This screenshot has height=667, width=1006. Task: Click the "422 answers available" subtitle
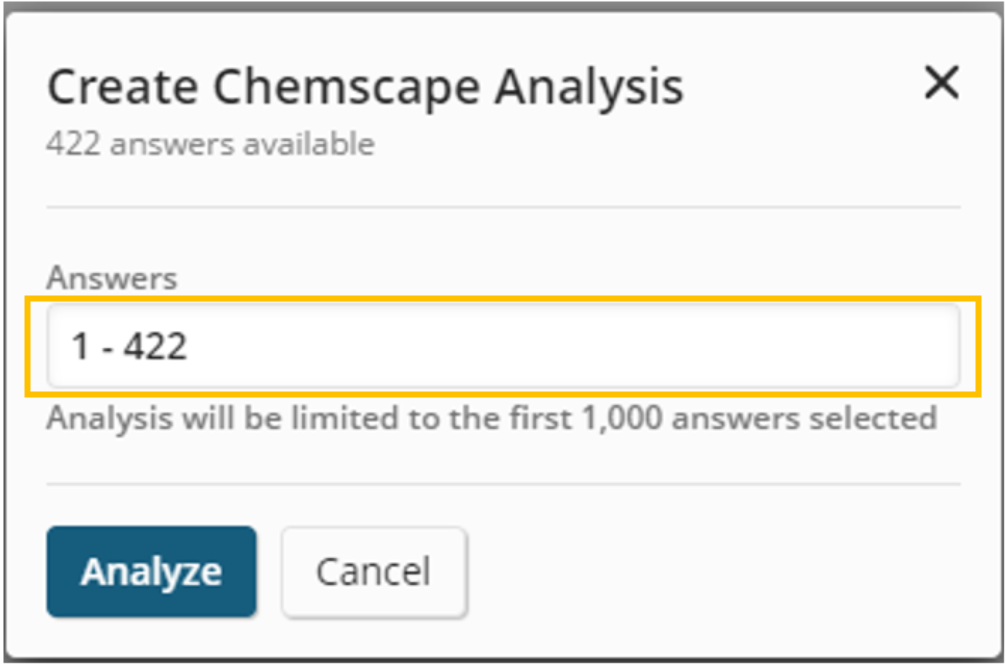click(x=210, y=144)
